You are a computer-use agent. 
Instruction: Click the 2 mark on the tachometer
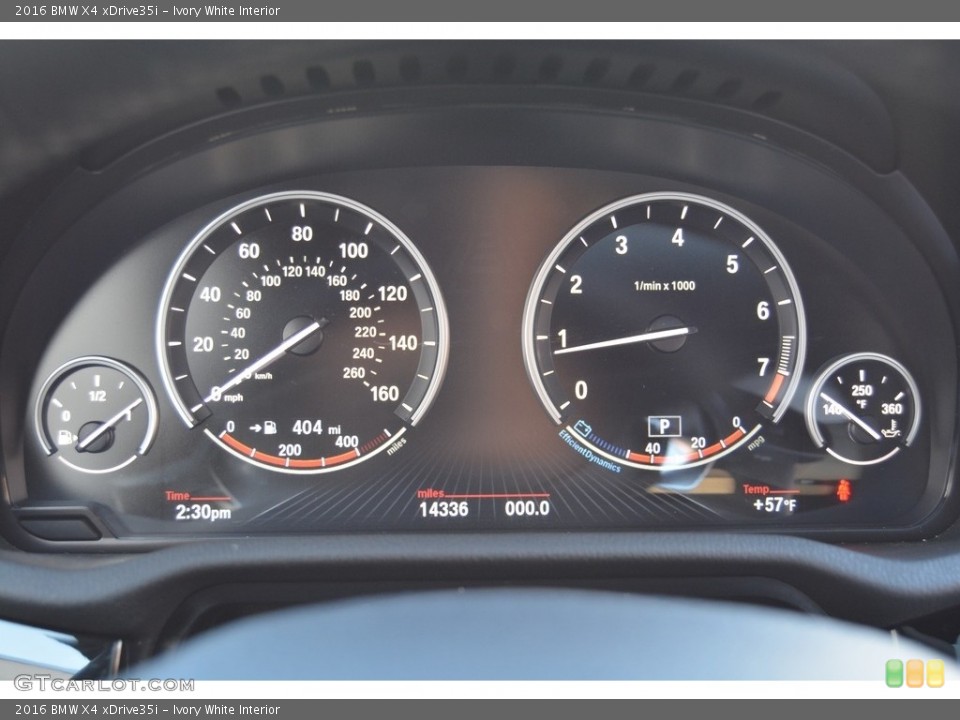point(576,285)
